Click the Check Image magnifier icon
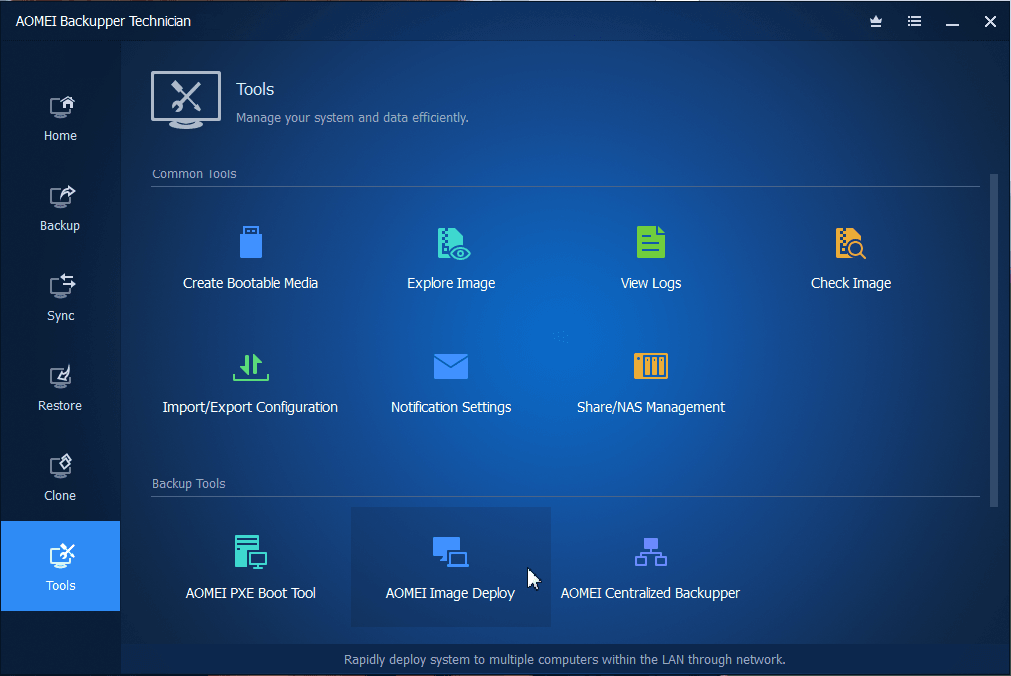The width and height of the screenshot is (1011, 676). tap(850, 243)
